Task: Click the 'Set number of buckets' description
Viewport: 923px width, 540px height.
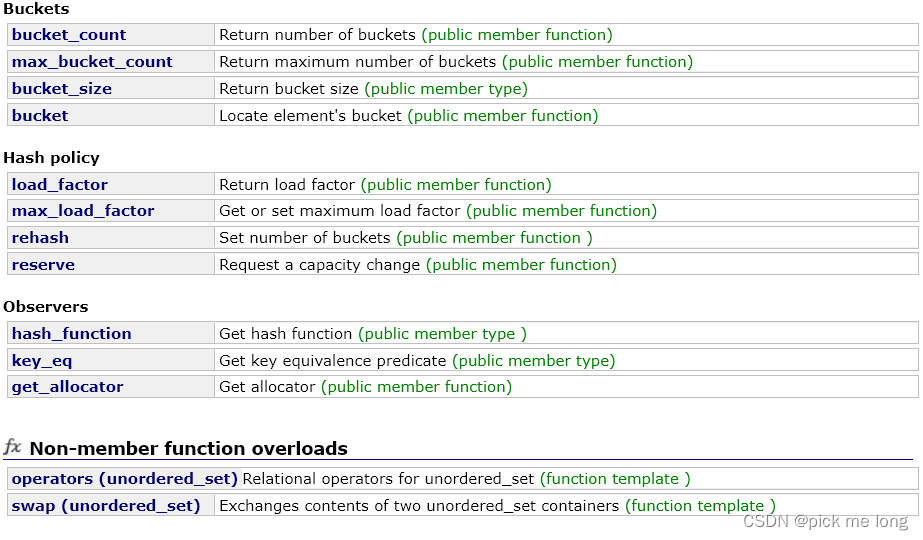Action: [304, 238]
